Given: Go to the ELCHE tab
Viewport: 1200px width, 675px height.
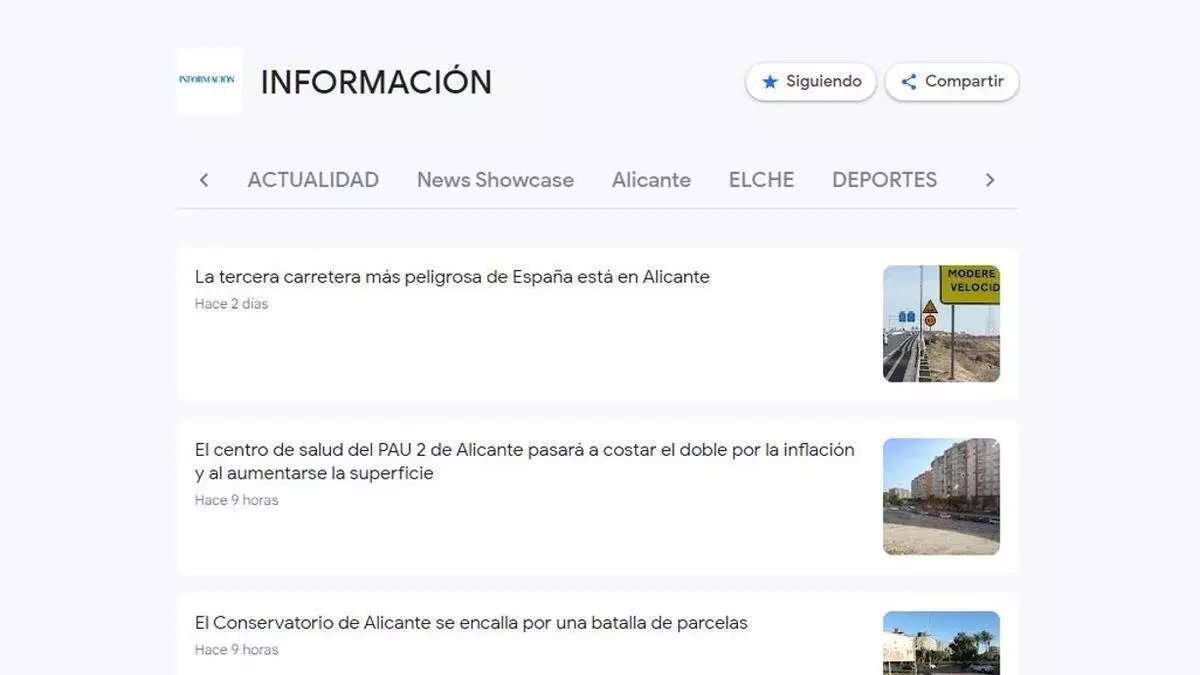Looking at the screenshot, I should tap(761, 180).
